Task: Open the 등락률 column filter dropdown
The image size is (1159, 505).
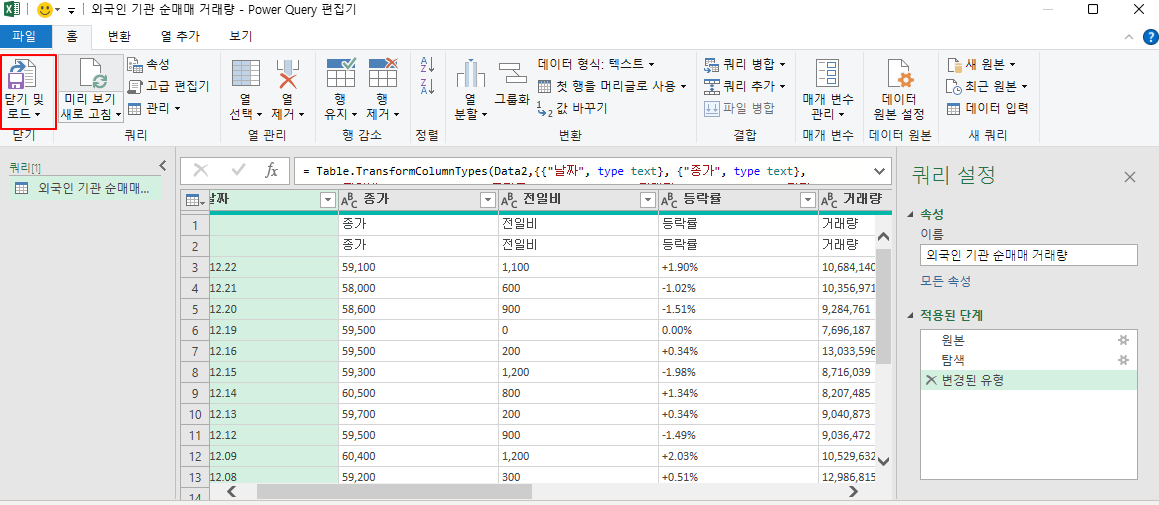Action: [x=807, y=200]
